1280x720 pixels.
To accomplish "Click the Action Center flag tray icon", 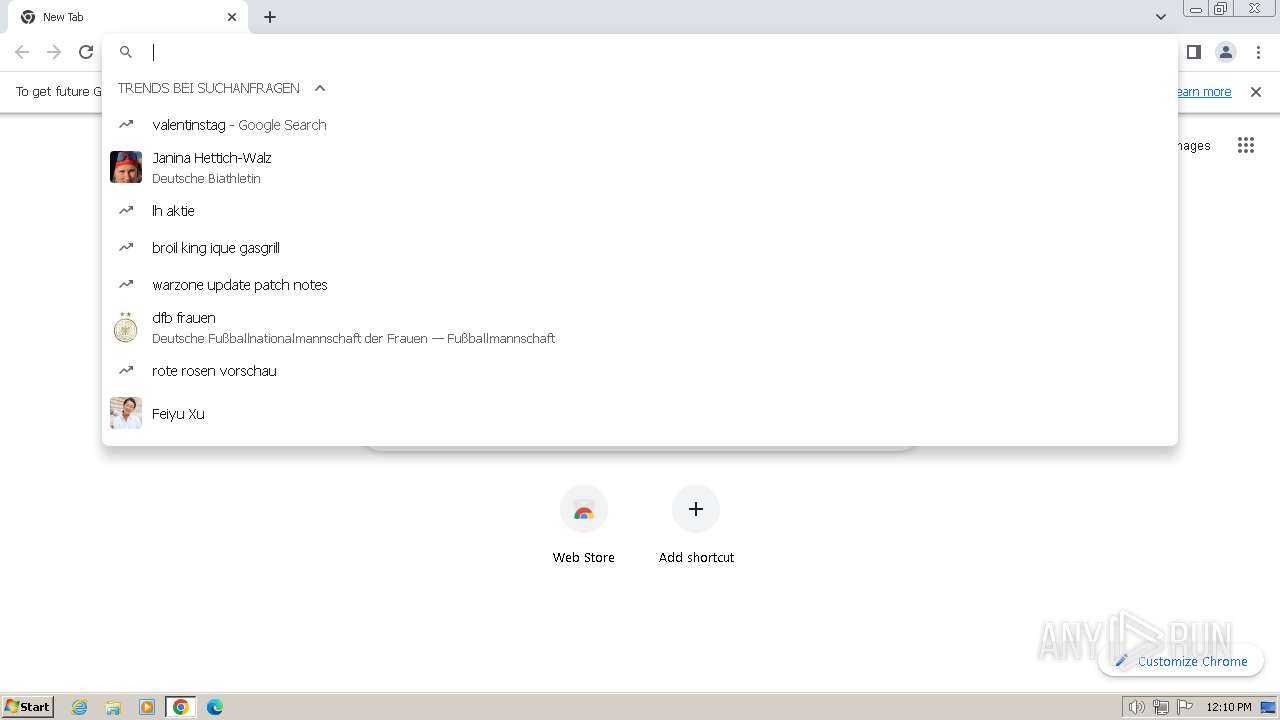I will (1185, 707).
